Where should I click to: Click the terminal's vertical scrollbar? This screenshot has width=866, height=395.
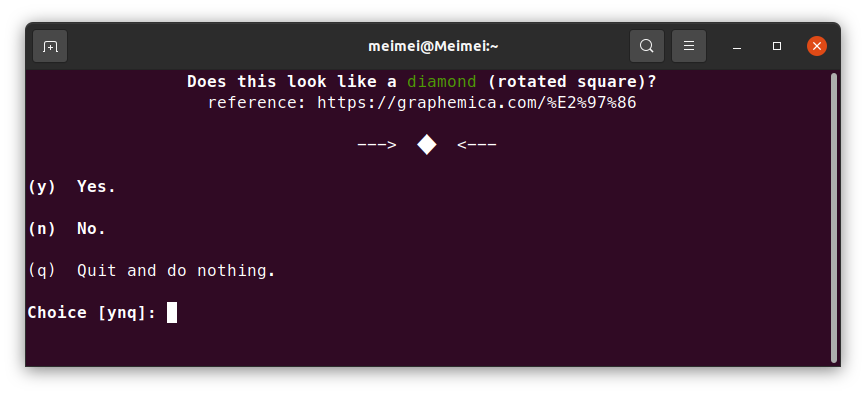point(834,218)
